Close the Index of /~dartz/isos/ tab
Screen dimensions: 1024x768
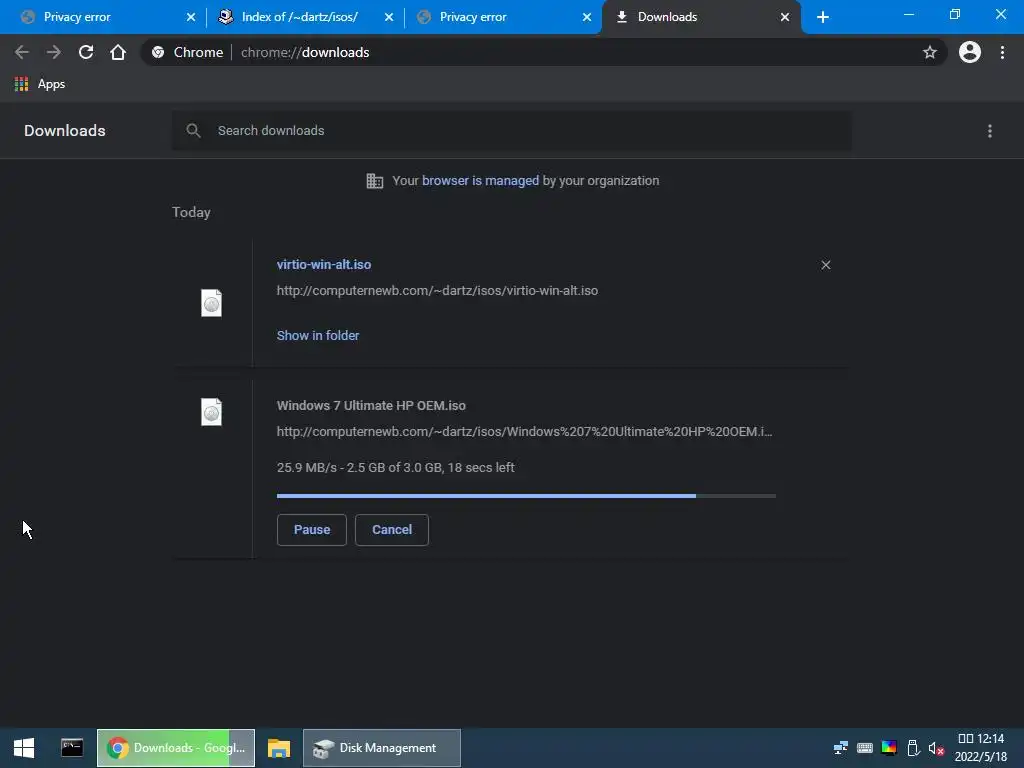(389, 17)
